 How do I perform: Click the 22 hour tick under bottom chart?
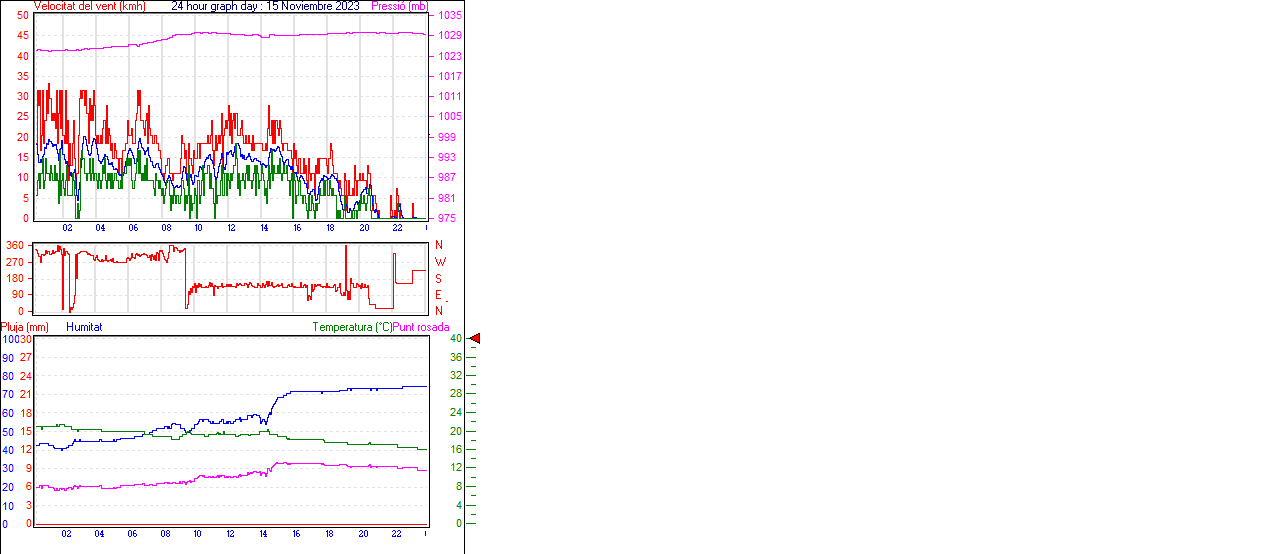point(397,534)
